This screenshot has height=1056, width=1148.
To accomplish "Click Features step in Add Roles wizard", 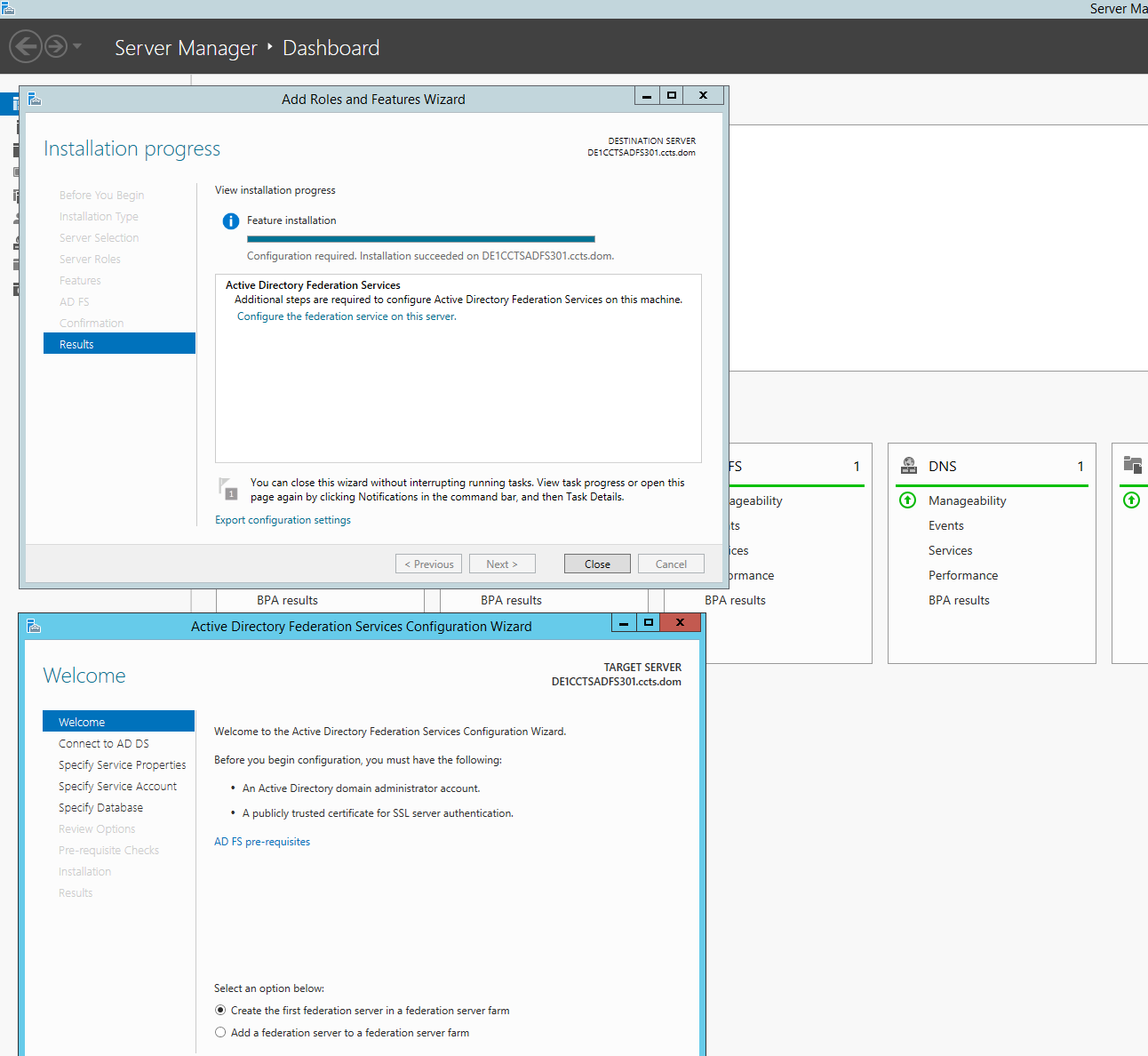I will [x=80, y=280].
